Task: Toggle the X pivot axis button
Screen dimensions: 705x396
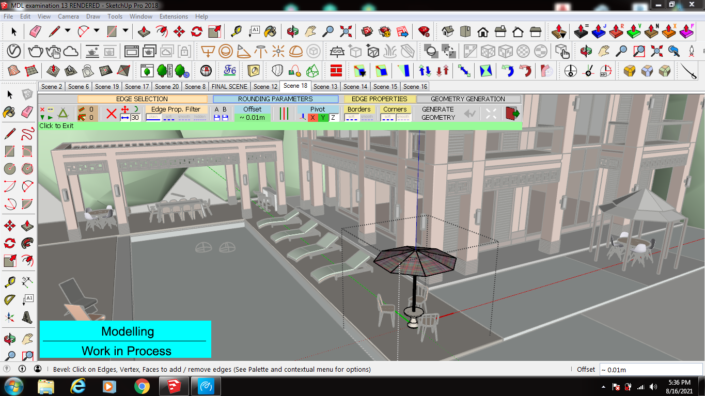Action: (313, 118)
